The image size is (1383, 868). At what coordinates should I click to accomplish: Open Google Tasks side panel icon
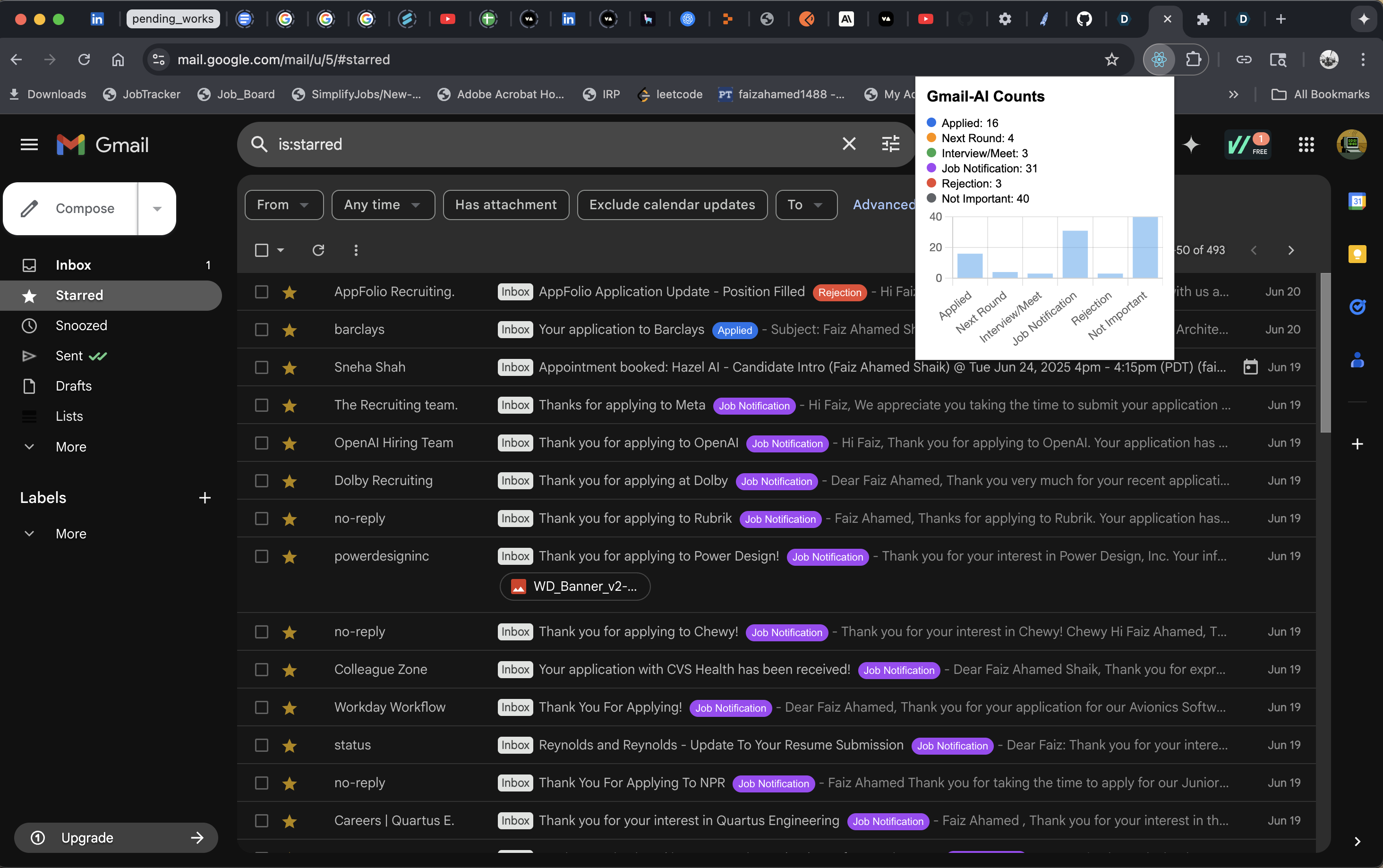click(1357, 307)
